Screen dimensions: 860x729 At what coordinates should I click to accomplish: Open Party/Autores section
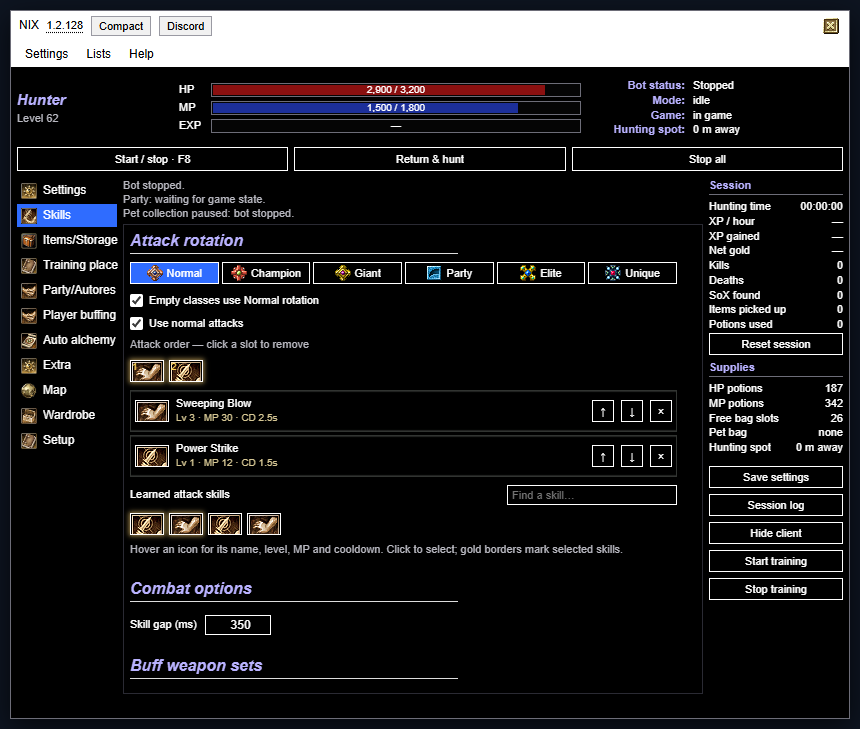67,290
